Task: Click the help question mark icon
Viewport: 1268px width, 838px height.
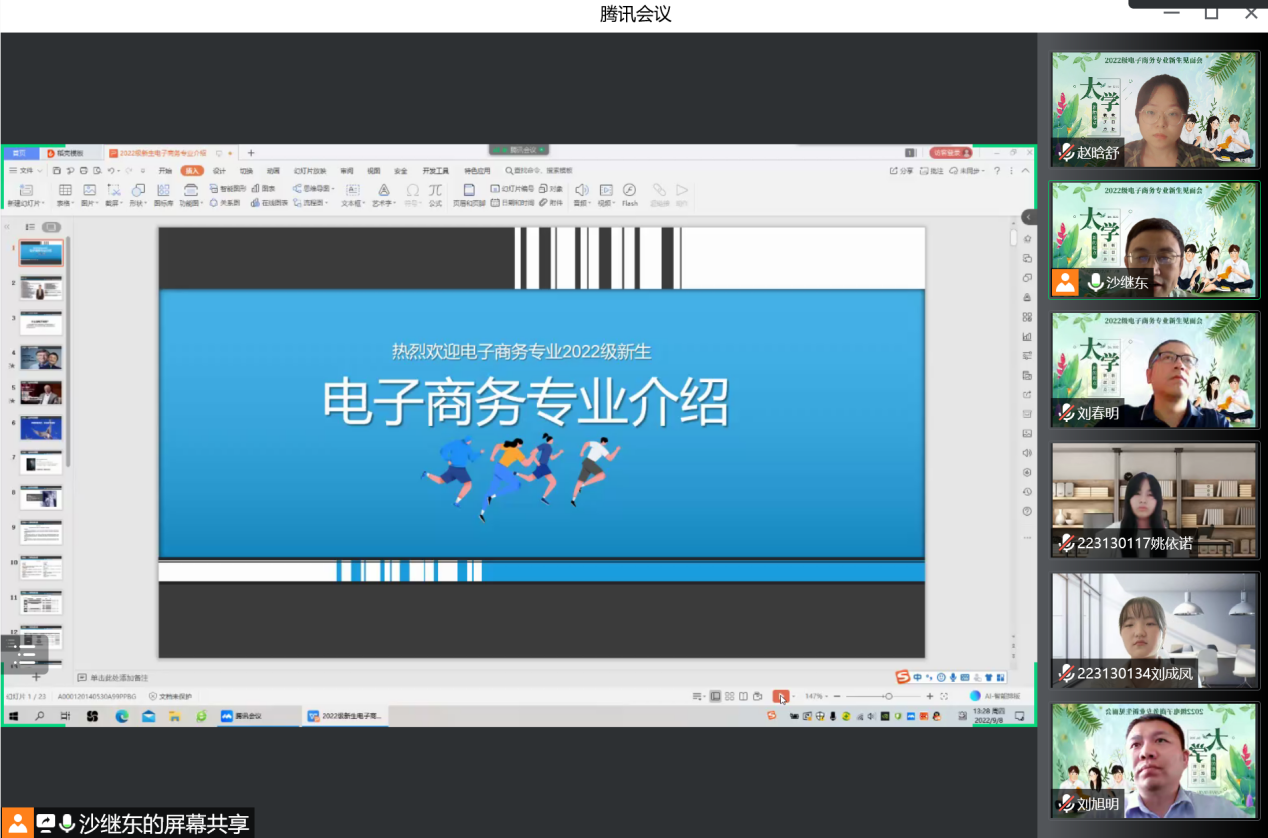Action: (x=997, y=171)
